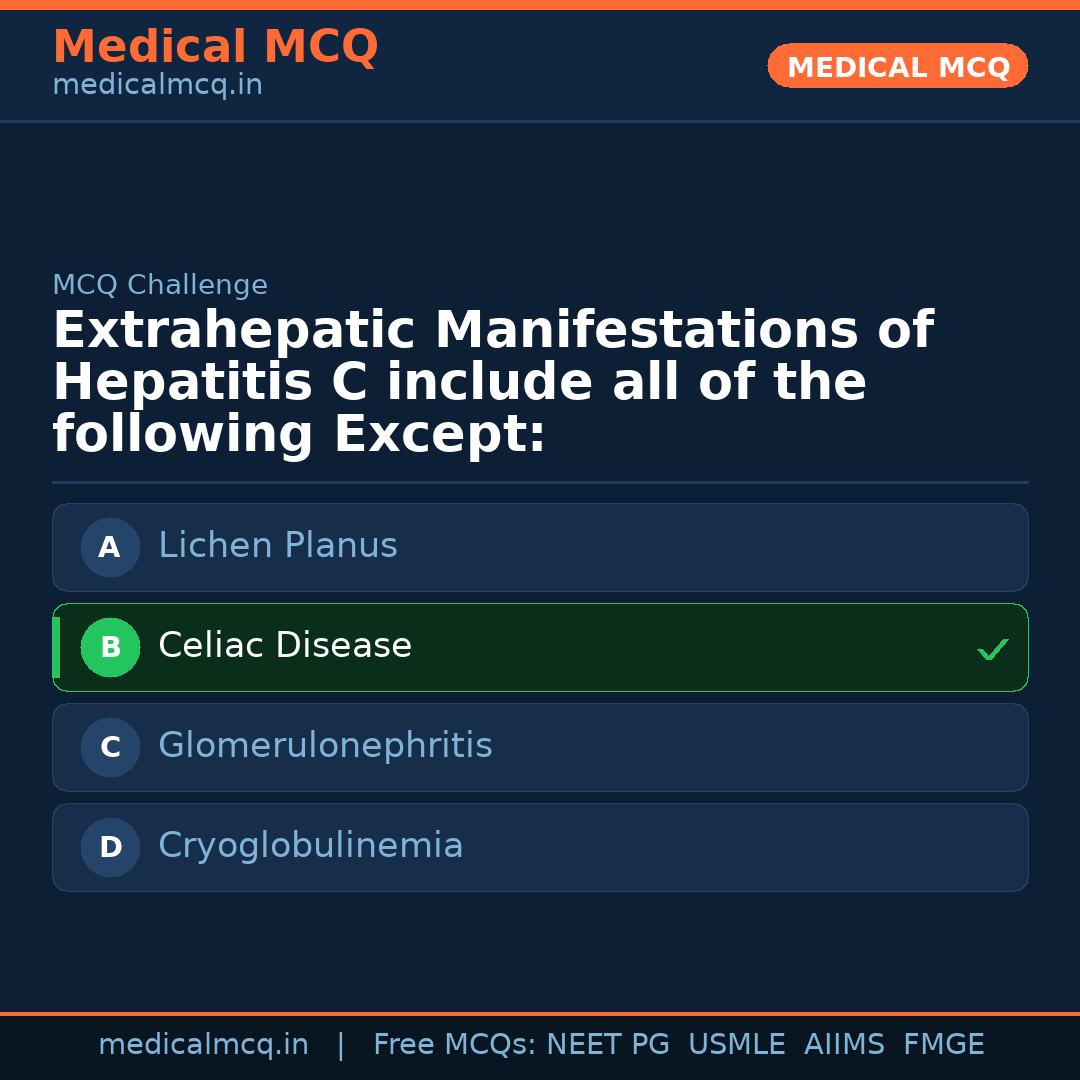
Task: Click the green letter B circle badge
Action: [110, 647]
